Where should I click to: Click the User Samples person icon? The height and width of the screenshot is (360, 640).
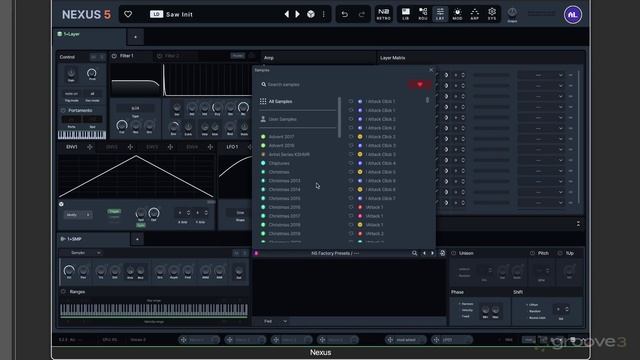263,119
